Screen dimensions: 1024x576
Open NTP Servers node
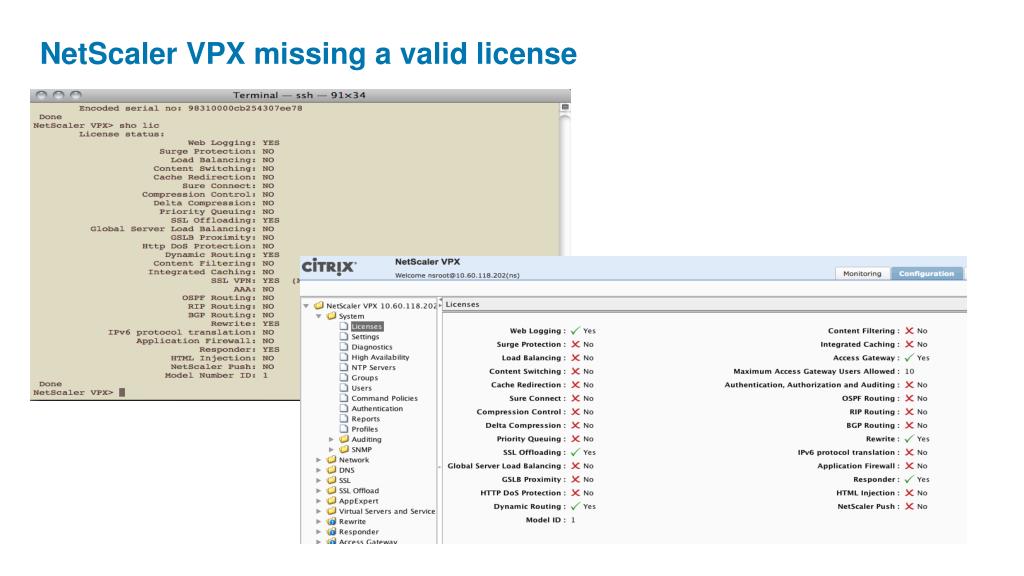click(373, 368)
